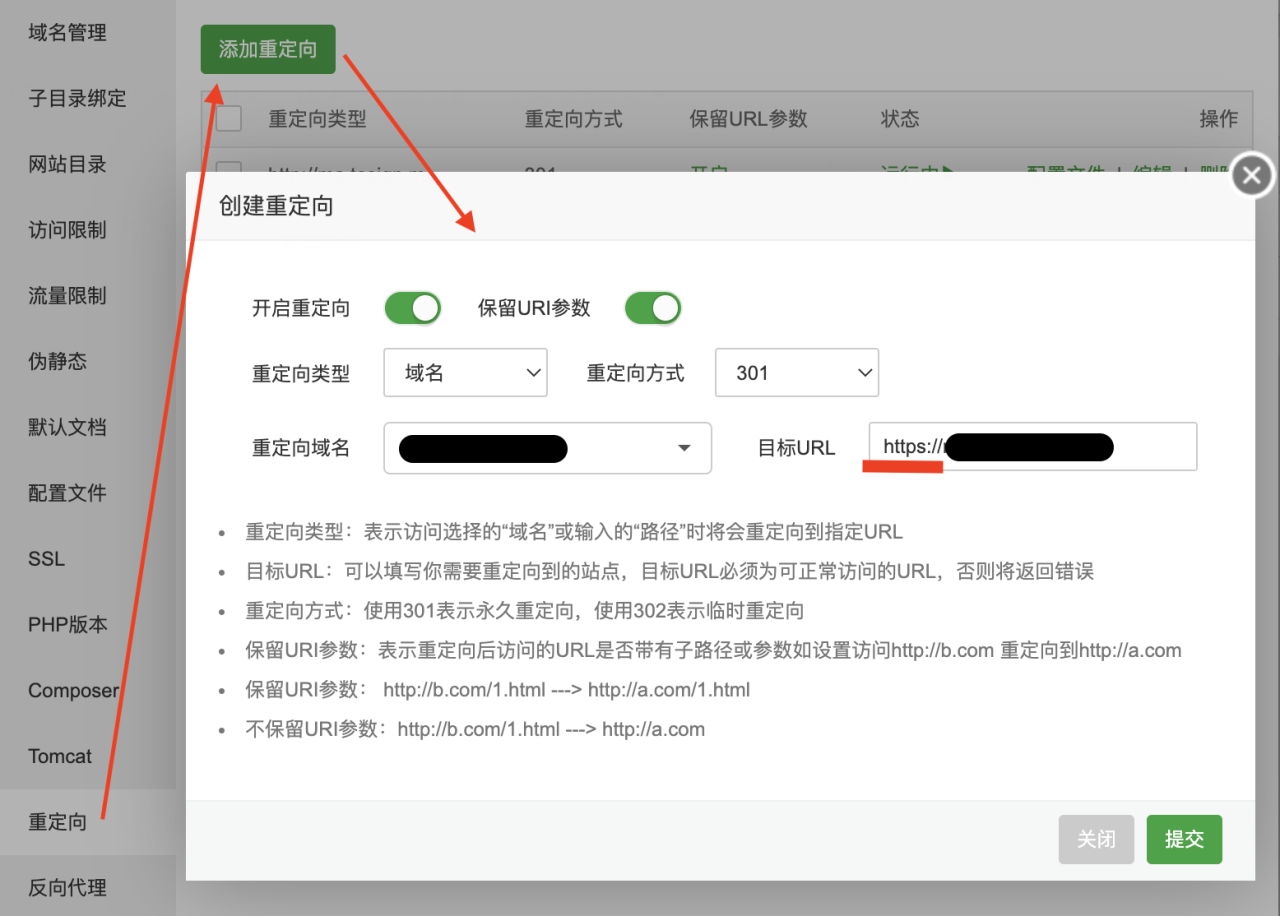
Task: Close the dialog with the circular X icon
Action: [x=1251, y=175]
